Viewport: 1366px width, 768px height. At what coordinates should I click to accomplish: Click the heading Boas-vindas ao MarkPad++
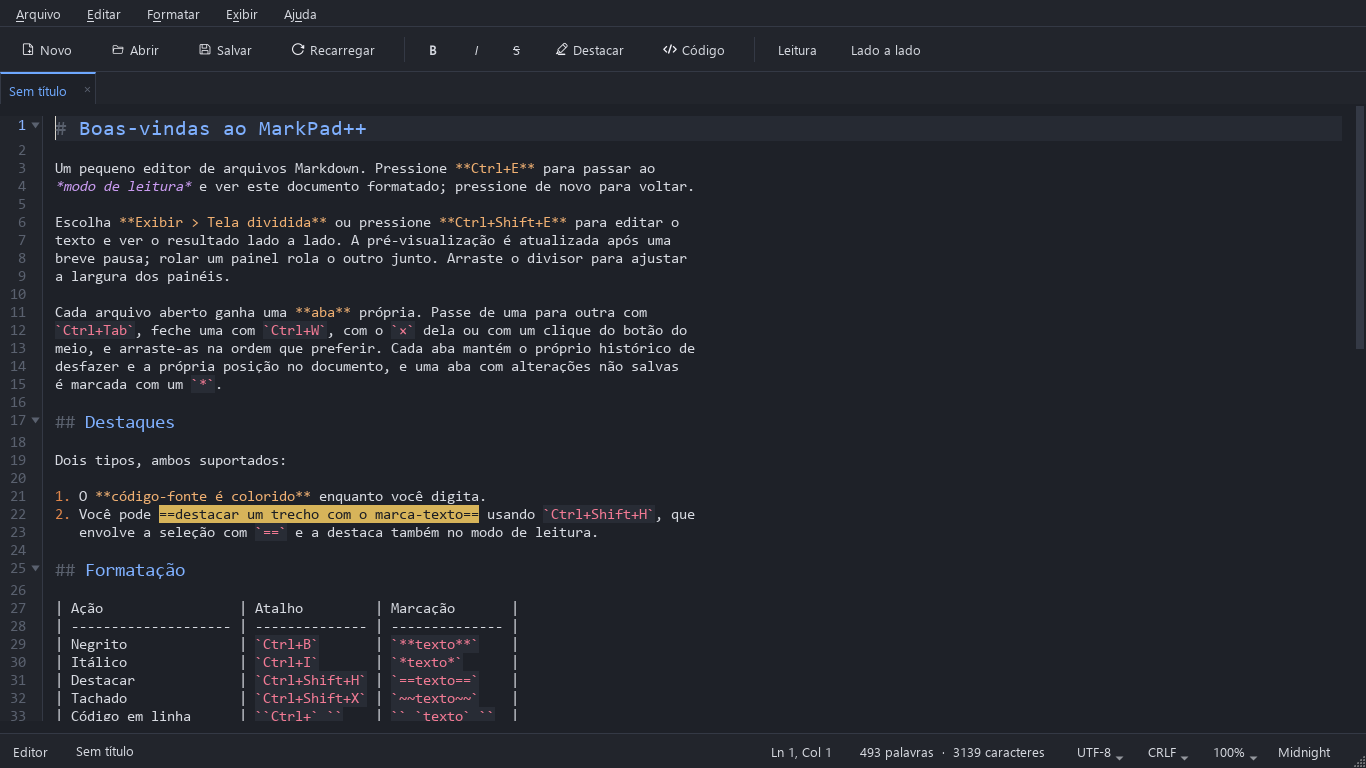click(222, 128)
